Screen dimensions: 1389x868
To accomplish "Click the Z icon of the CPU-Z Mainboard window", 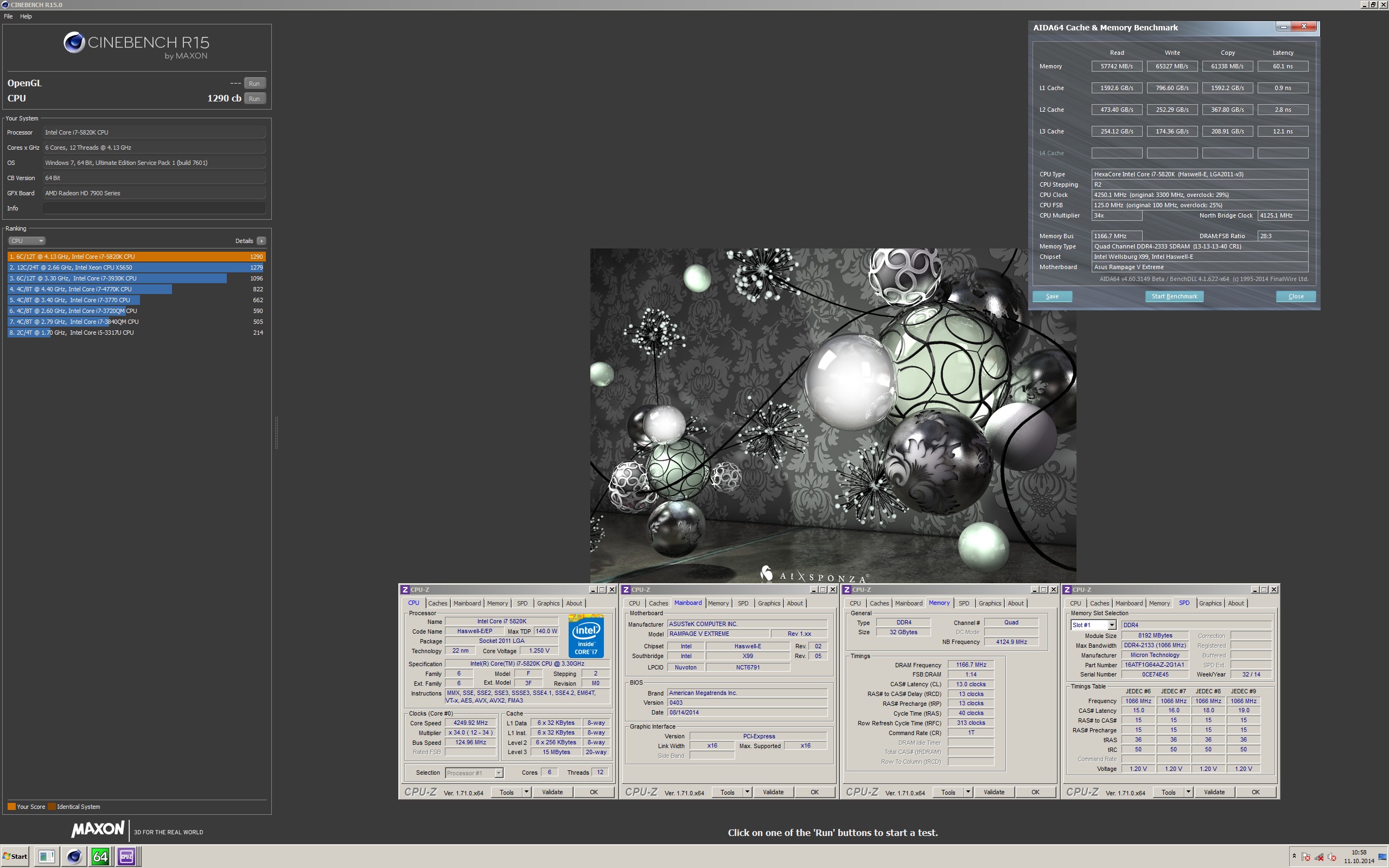I will [626, 590].
